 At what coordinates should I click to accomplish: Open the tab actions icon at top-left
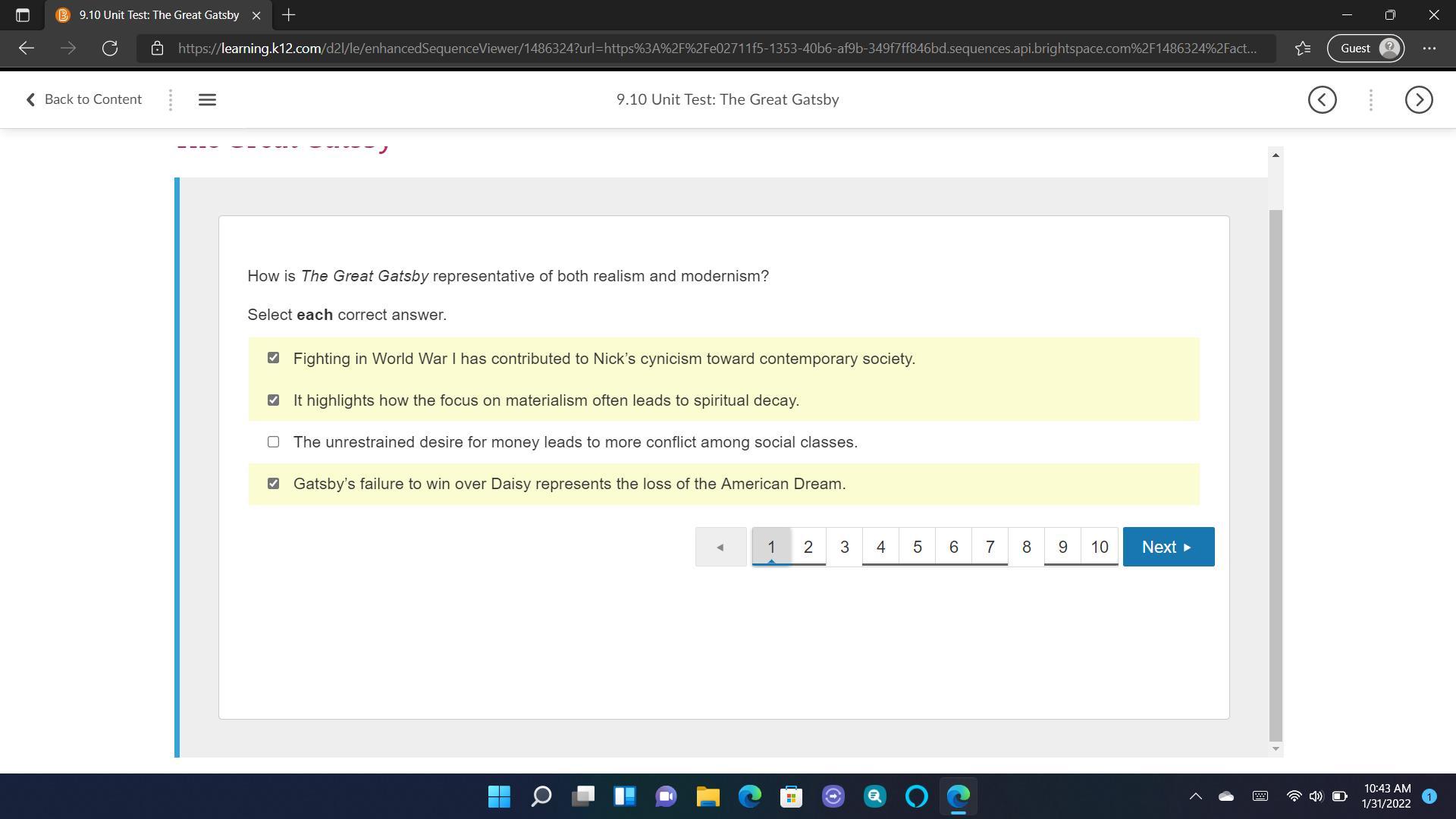tap(22, 15)
